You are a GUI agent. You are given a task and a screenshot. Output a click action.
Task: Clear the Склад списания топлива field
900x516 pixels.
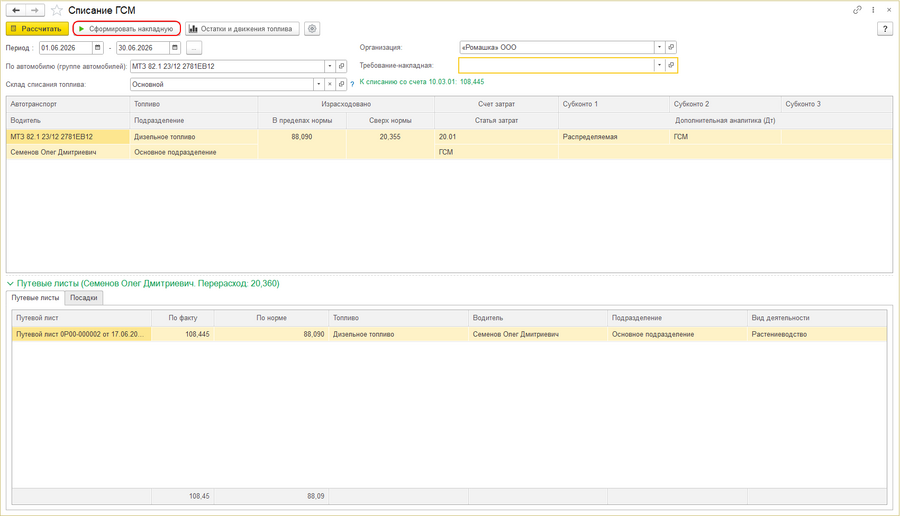[329, 84]
